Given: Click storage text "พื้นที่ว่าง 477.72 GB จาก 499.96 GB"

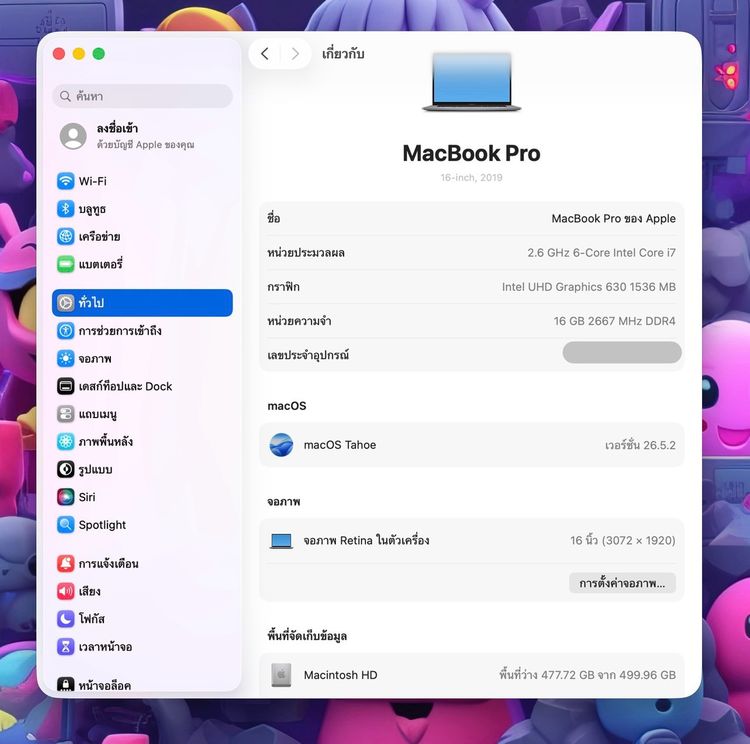Looking at the screenshot, I should [x=588, y=675].
